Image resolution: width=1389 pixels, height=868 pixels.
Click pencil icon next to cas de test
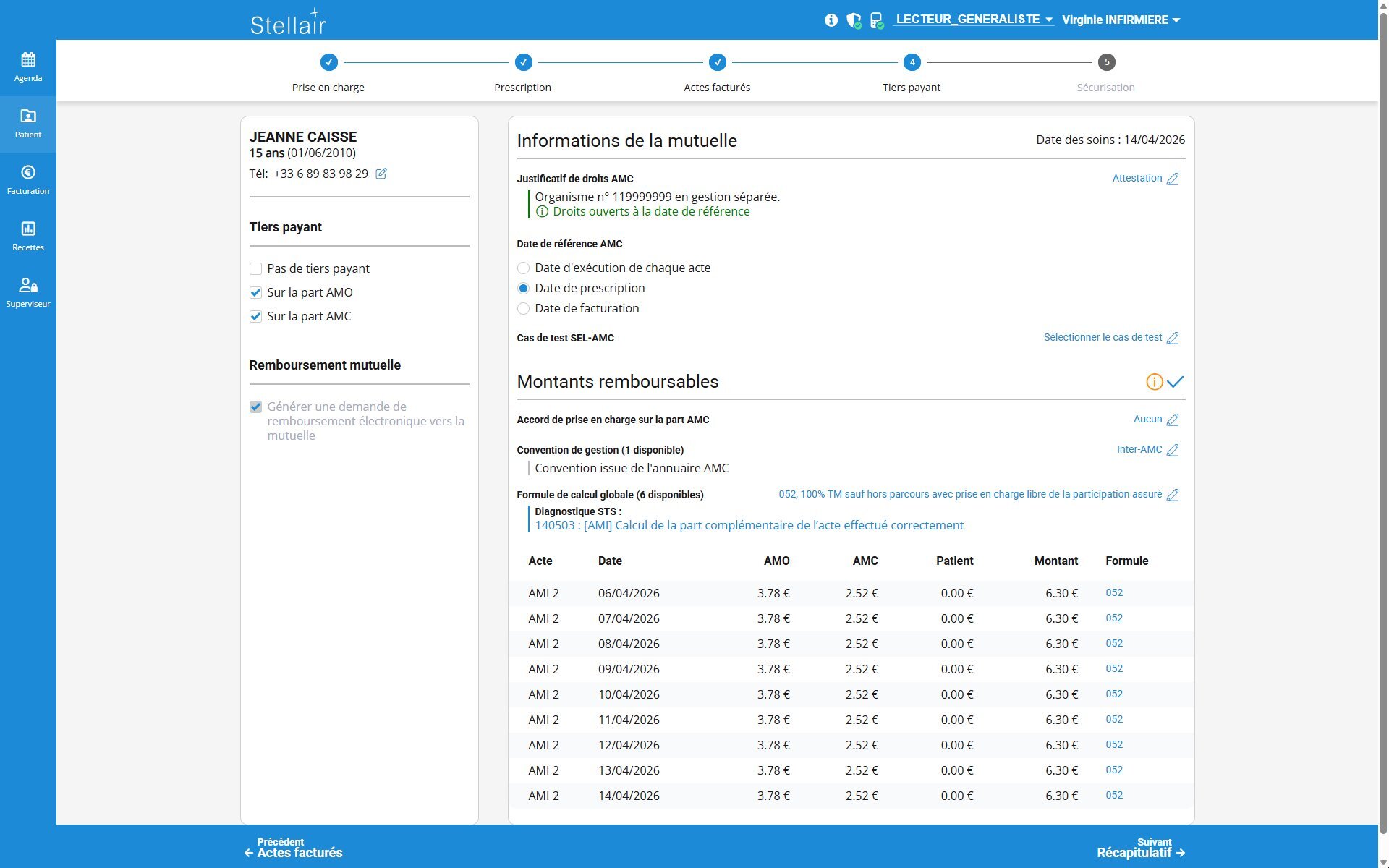click(x=1173, y=338)
